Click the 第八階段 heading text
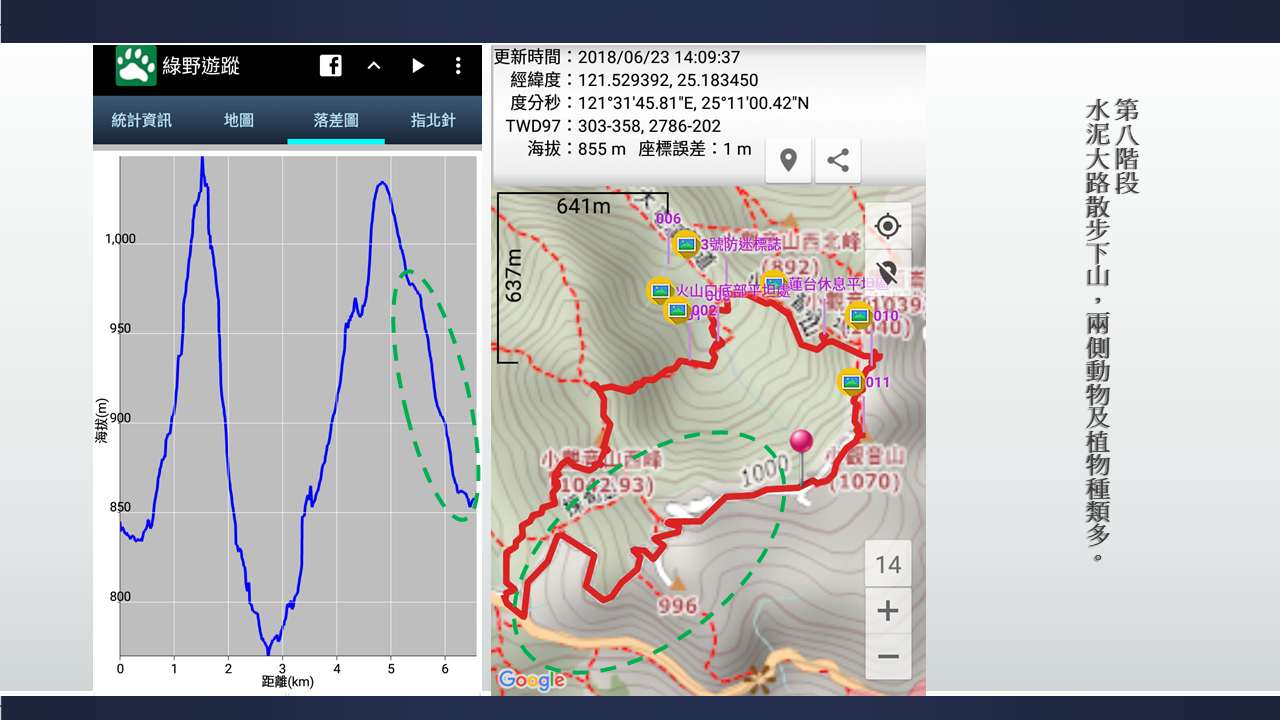This screenshot has height=720, width=1280. coord(1127,146)
